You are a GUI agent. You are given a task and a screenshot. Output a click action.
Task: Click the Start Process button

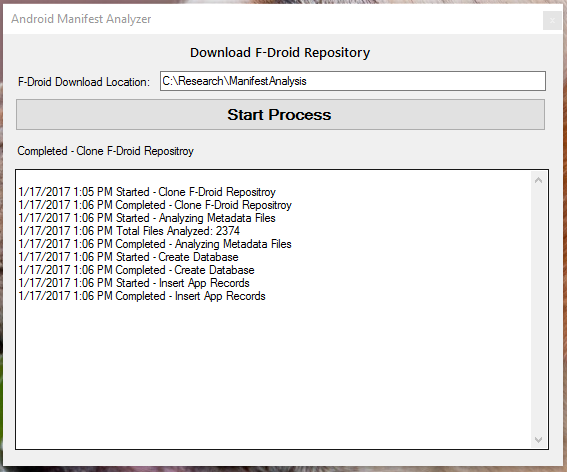[x=280, y=115]
